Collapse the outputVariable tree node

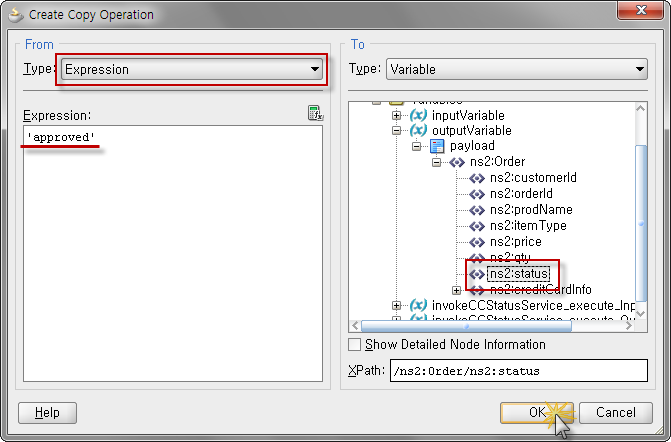pos(396,131)
